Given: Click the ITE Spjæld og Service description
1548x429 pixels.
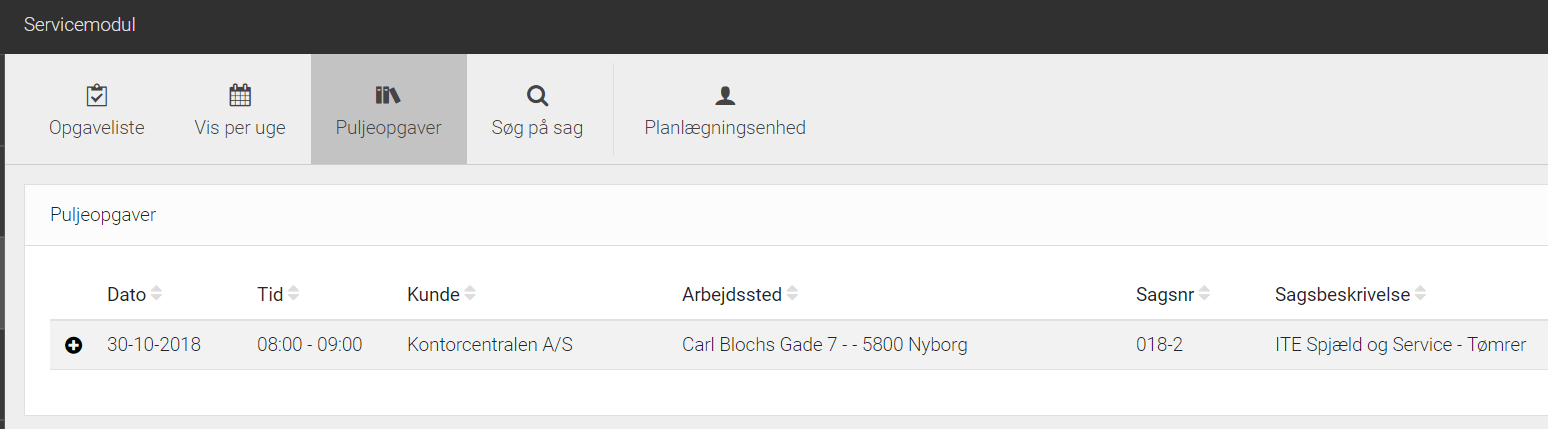Looking at the screenshot, I should pyautogui.click(x=1400, y=345).
